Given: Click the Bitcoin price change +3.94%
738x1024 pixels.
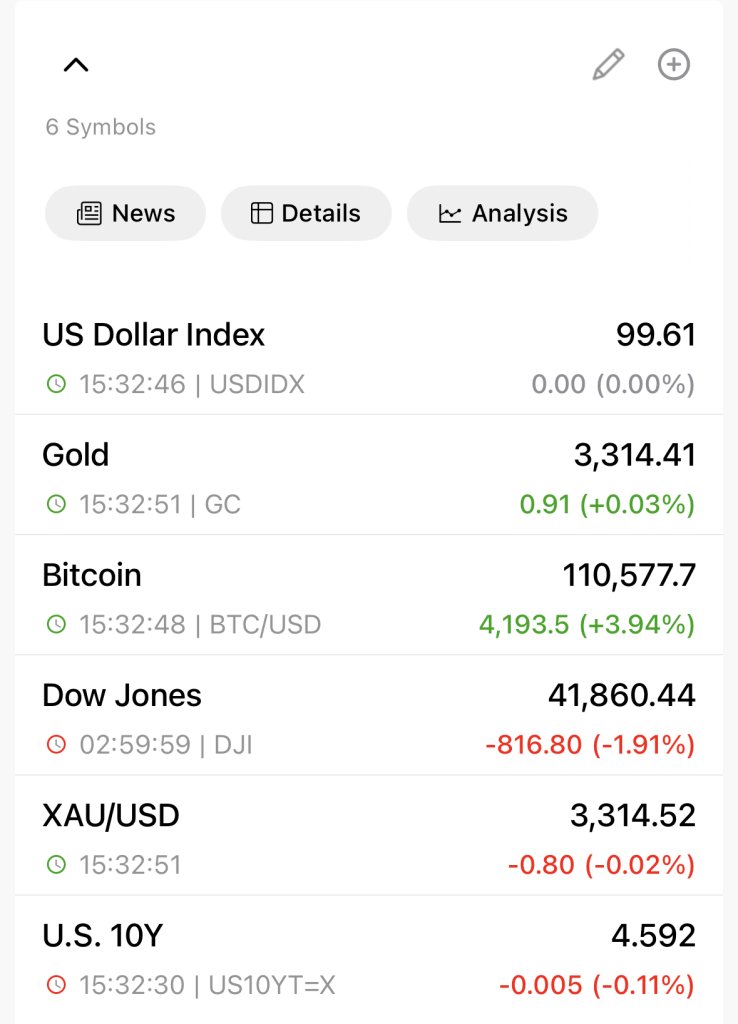Looking at the screenshot, I should pyautogui.click(x=637, y=624).
